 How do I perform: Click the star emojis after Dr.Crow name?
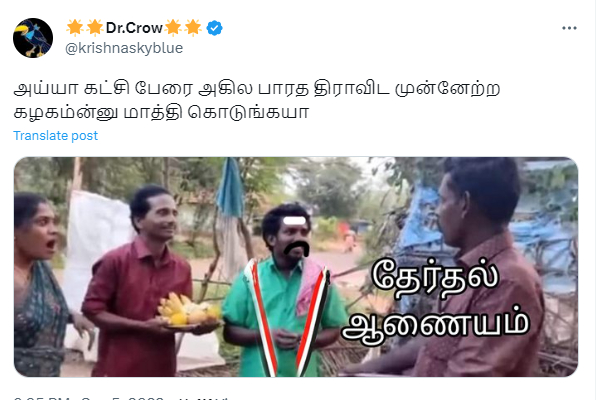[x=183, y=28]
